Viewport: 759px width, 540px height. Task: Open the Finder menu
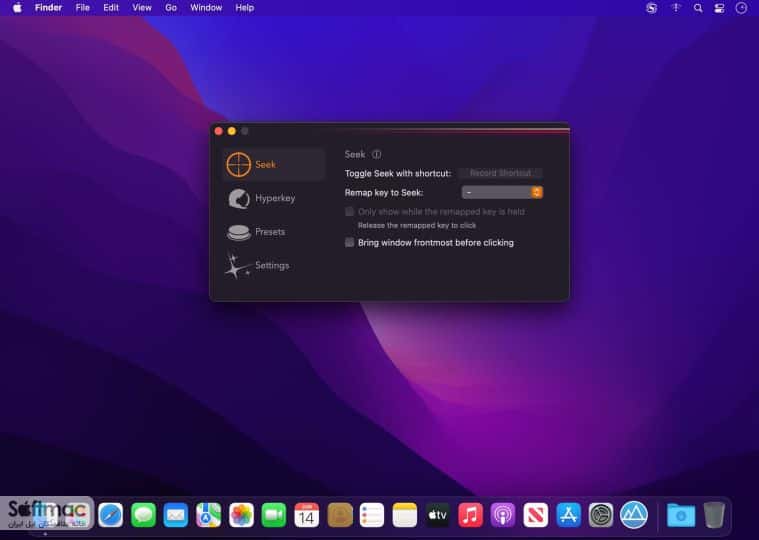coord(48,8)
